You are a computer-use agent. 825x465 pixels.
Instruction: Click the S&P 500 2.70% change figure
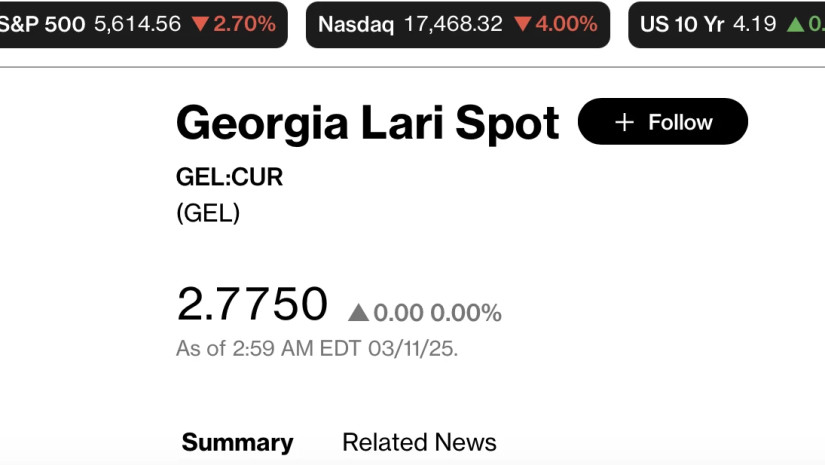tap(244, 24)
